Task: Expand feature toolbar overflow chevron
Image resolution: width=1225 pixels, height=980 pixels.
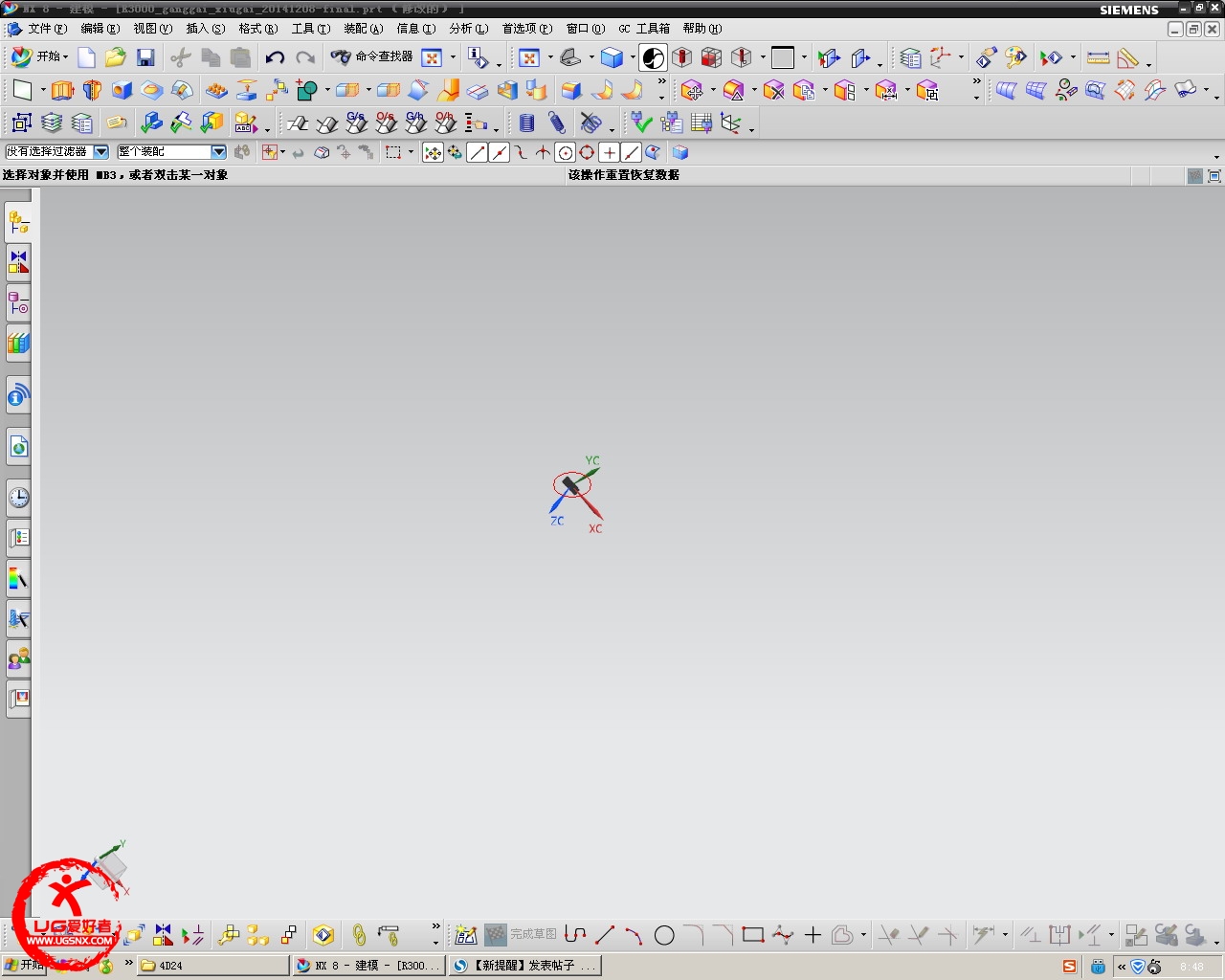Action: [x=661, y=82]
